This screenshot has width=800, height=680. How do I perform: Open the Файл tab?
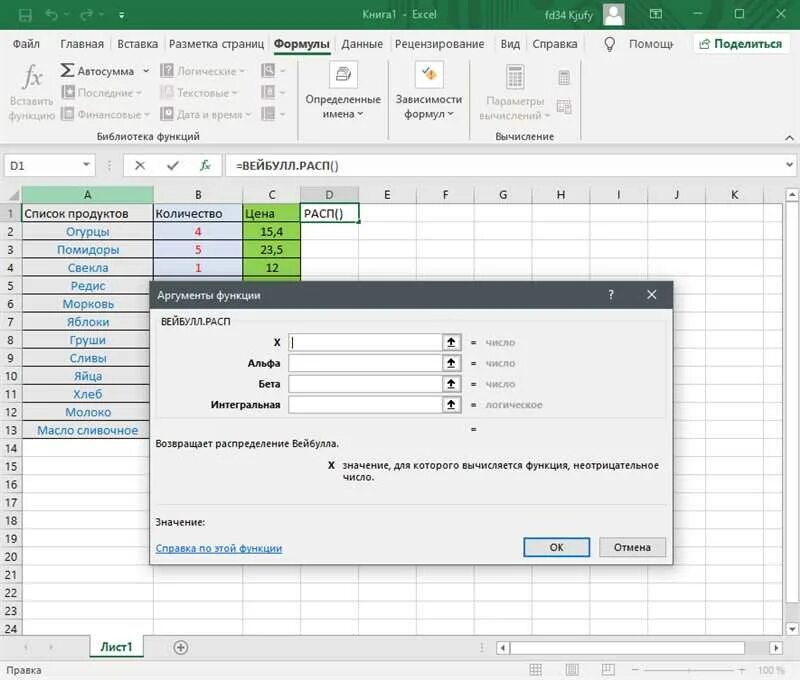tap(26, 44)
